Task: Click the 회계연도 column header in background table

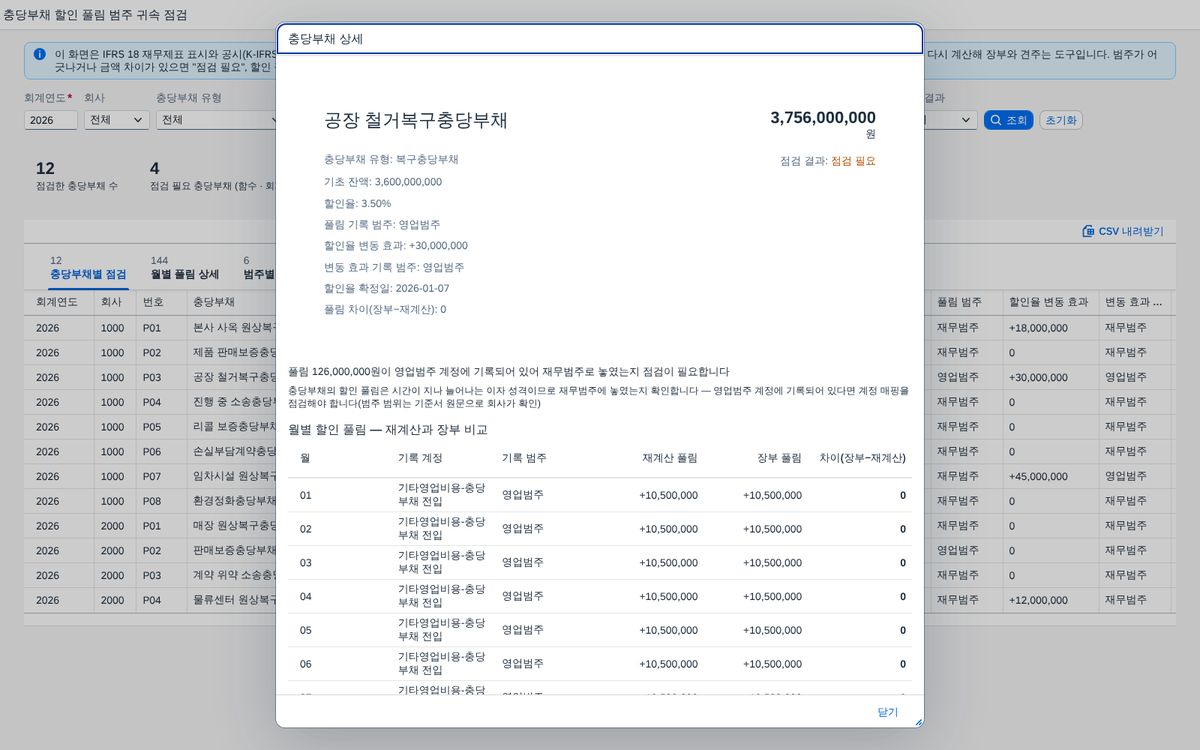Action: click(x=59, y=302)
